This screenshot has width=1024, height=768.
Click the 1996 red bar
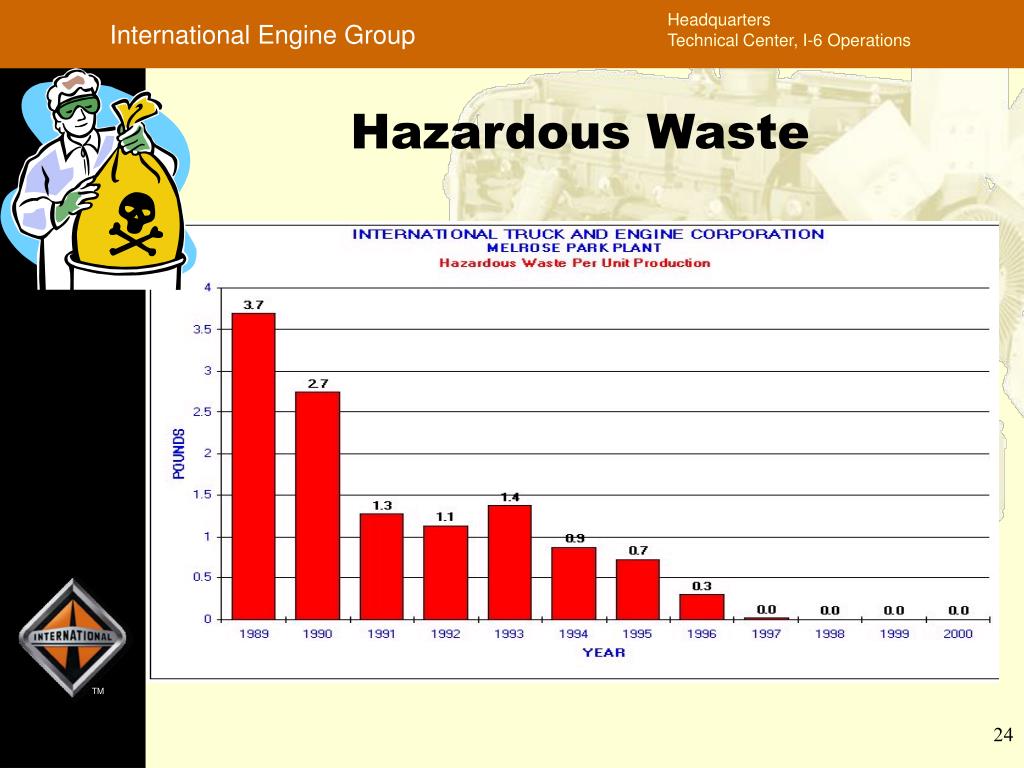tap(701, 607)
